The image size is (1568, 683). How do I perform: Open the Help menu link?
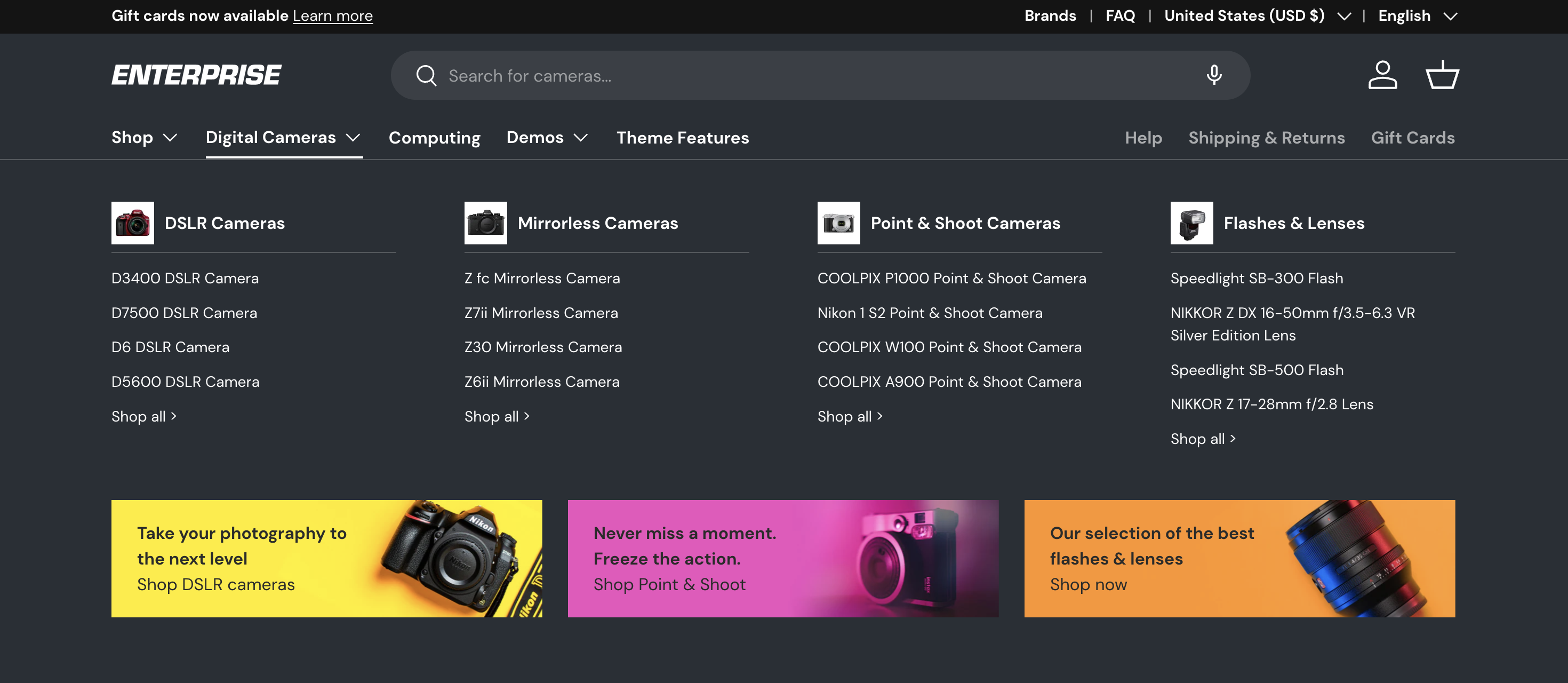[x=1143, y=138]
